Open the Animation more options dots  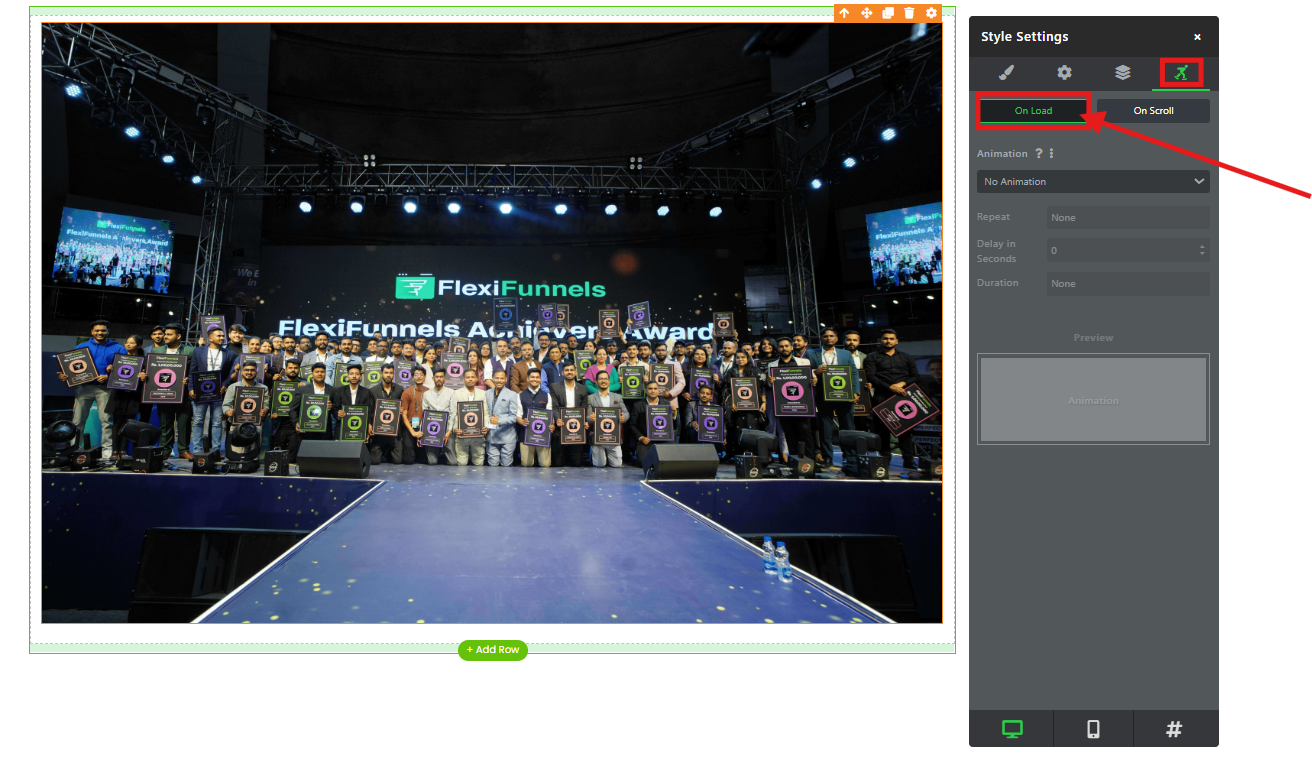click(x=1052, y=154)
